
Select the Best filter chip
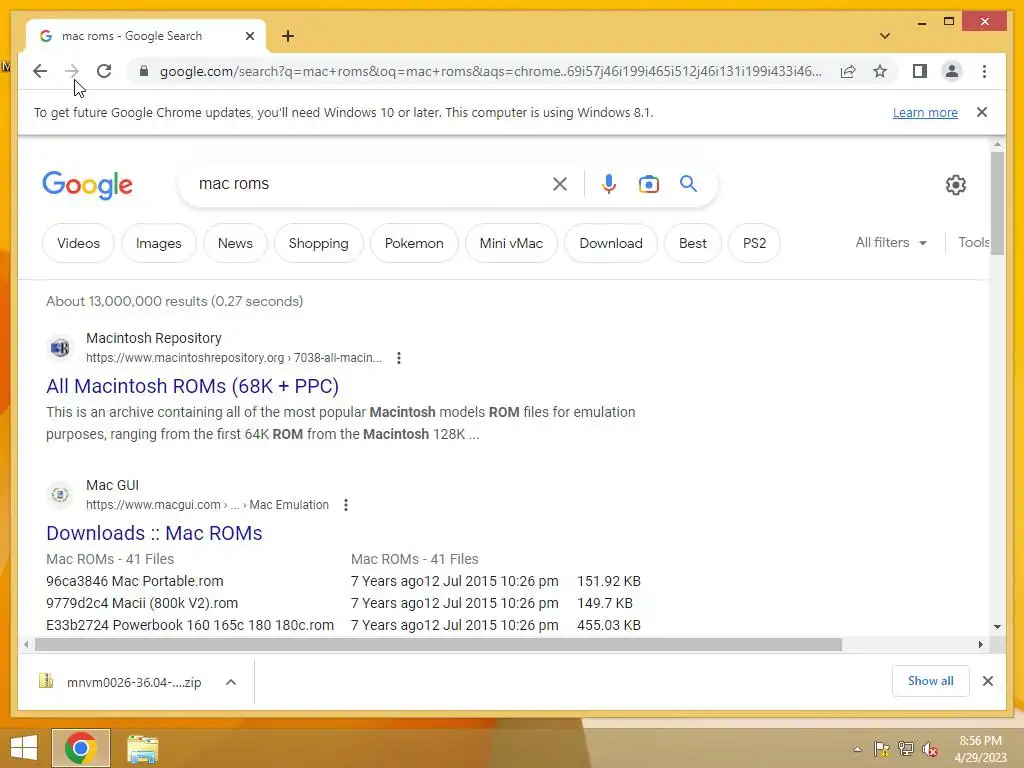pyautogui.click(x=693, y=243)
